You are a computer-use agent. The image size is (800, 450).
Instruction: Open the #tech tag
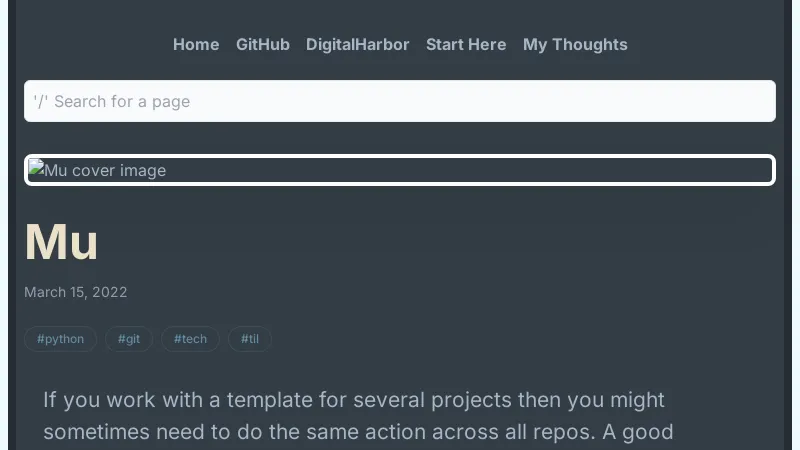point(190,339)
